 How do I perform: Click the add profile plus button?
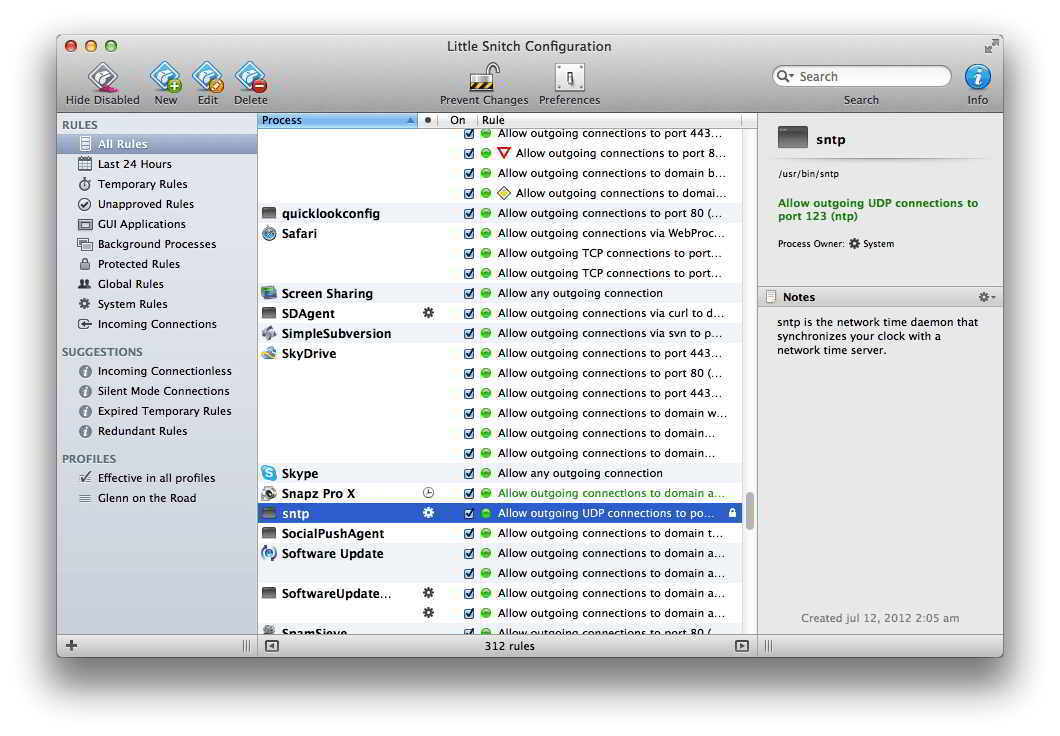click(71, 646)
